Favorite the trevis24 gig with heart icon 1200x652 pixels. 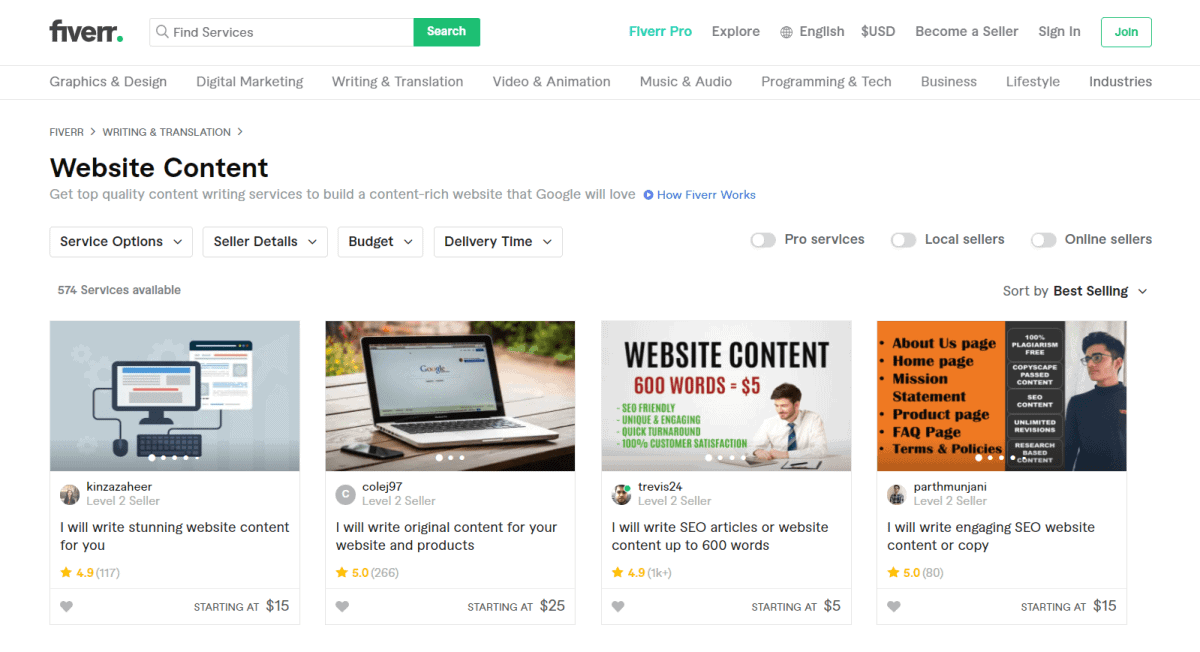click(618, 606)
